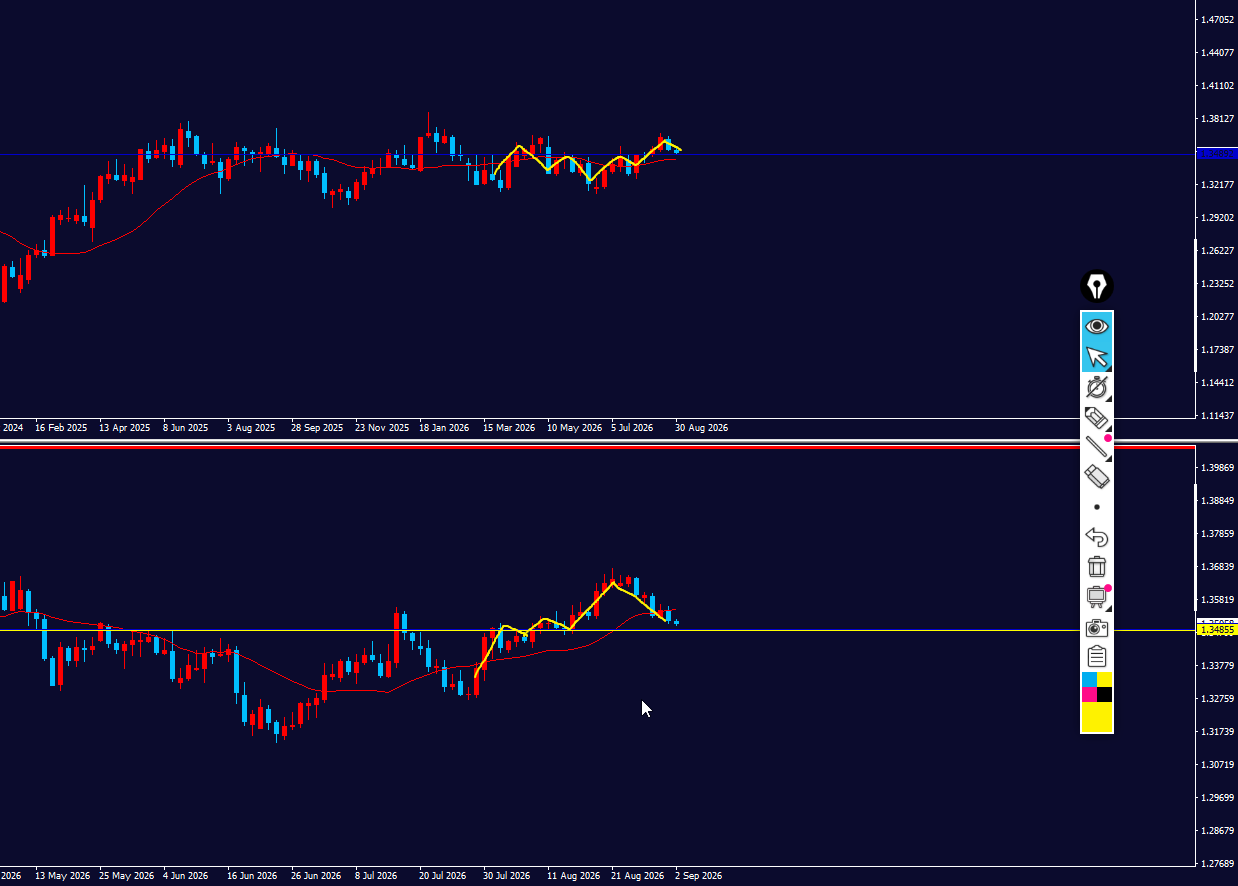Click the trash bin clear icon
Viewport: 1238px width, 886px height.
coord(1097,567)
